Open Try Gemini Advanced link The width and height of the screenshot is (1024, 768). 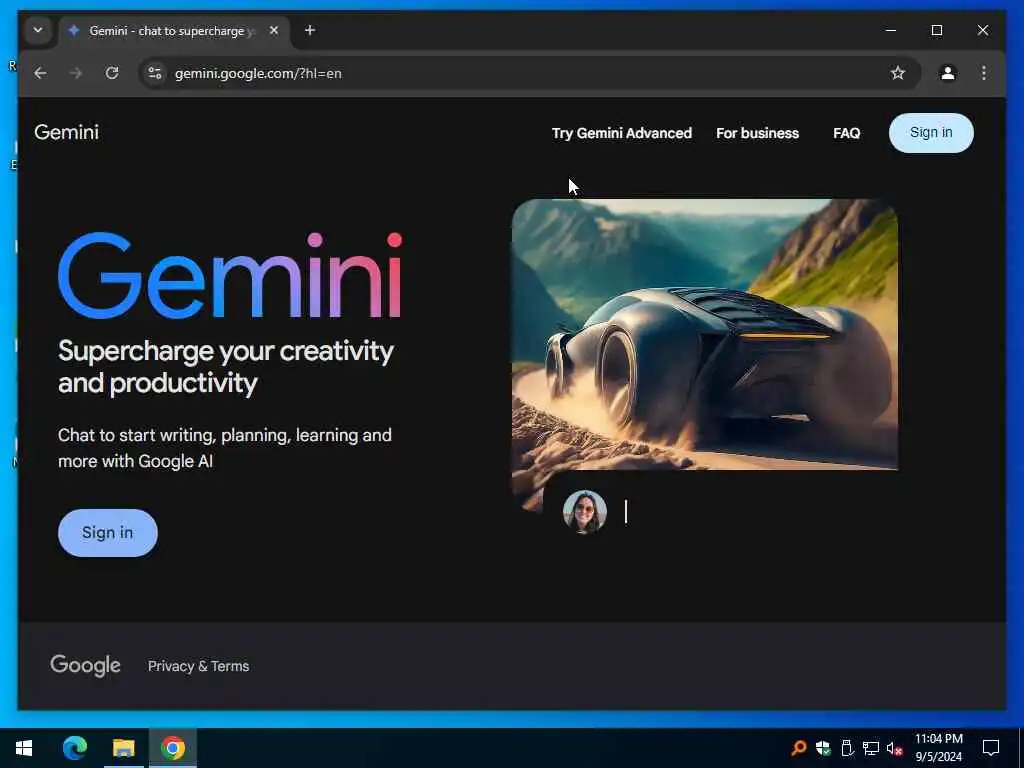(x=622, y=133)
